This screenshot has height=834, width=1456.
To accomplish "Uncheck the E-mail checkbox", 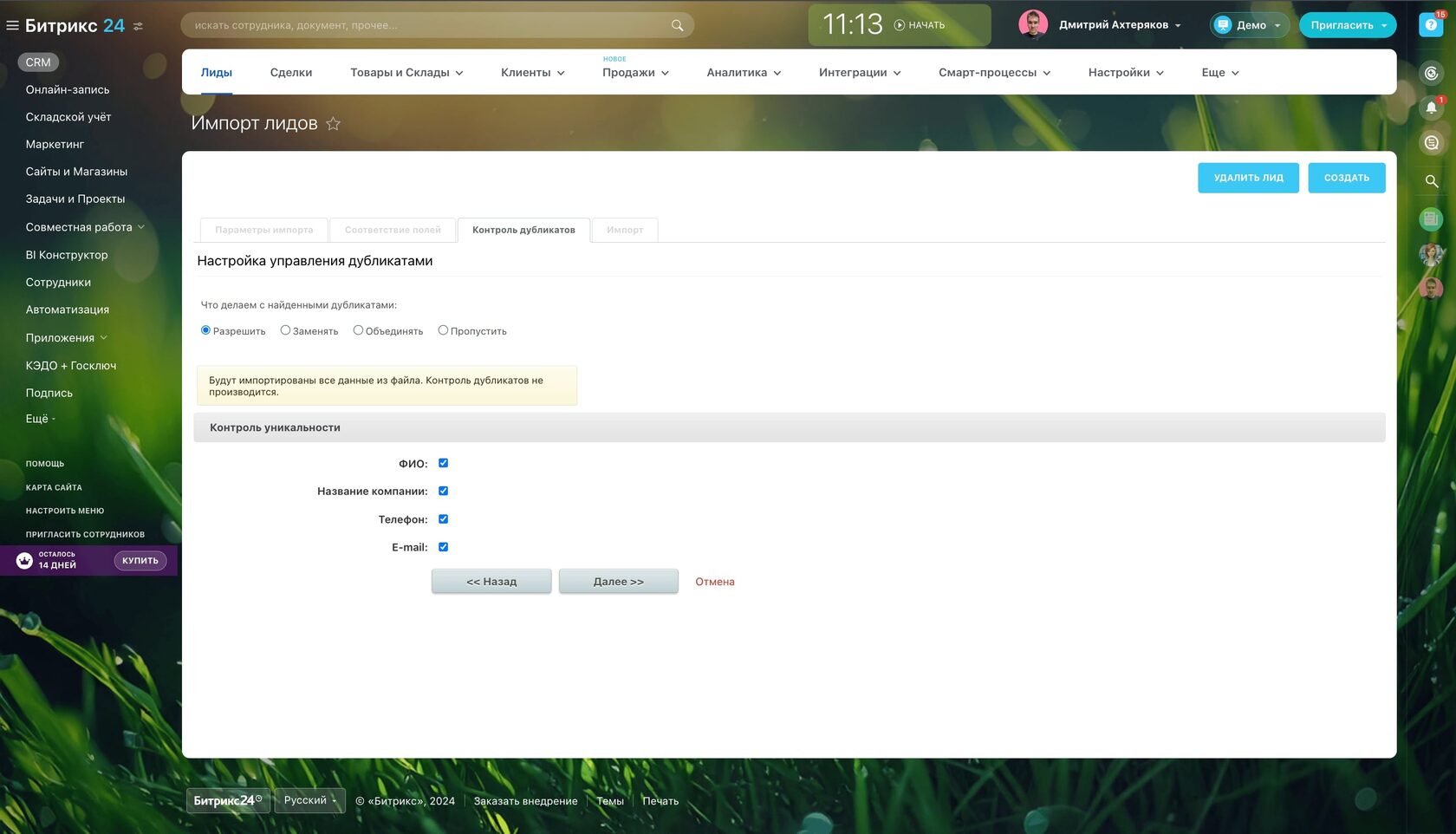I will (x=443, y=547).
